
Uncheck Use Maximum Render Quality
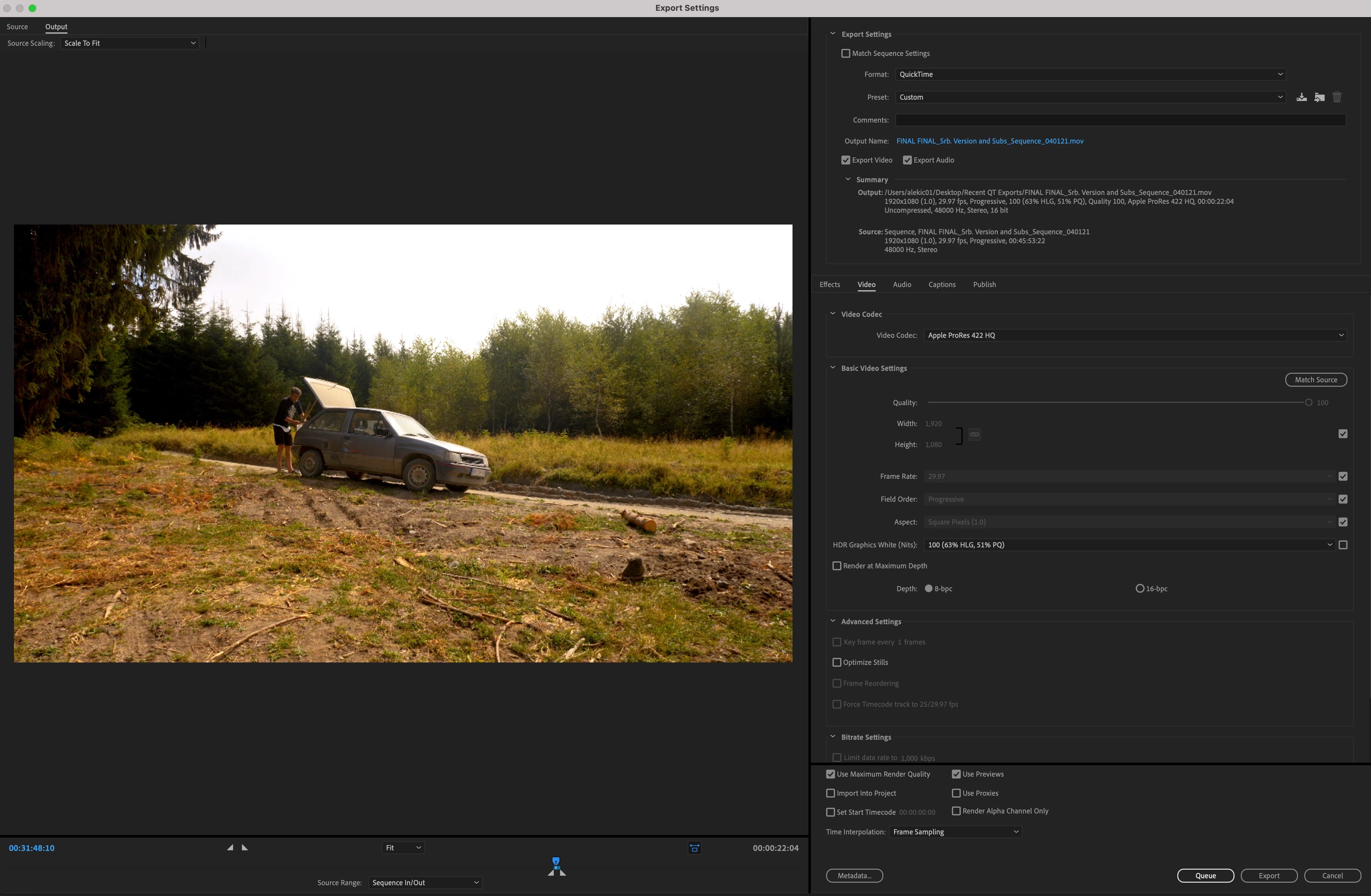pos(831,774)
